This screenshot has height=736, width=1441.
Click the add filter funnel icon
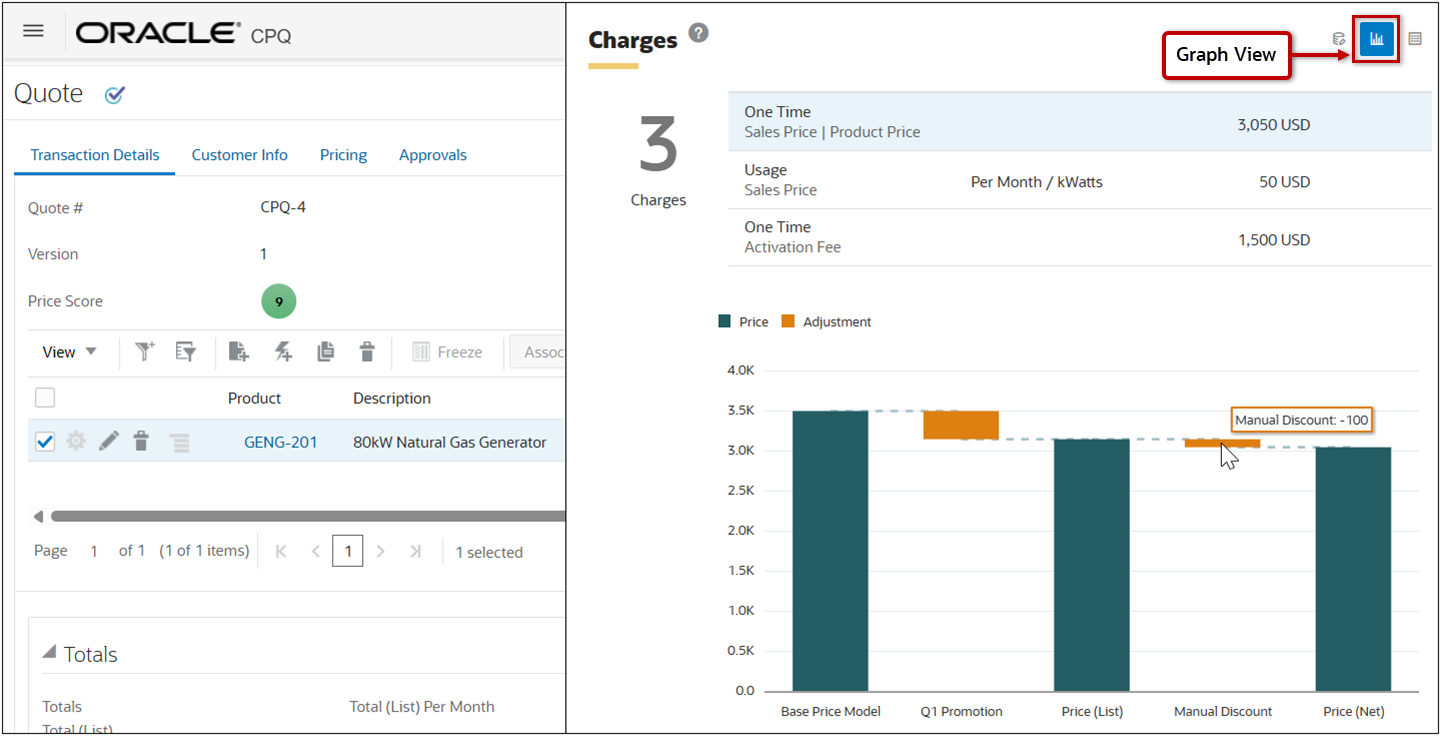click(x=146, y=351)
